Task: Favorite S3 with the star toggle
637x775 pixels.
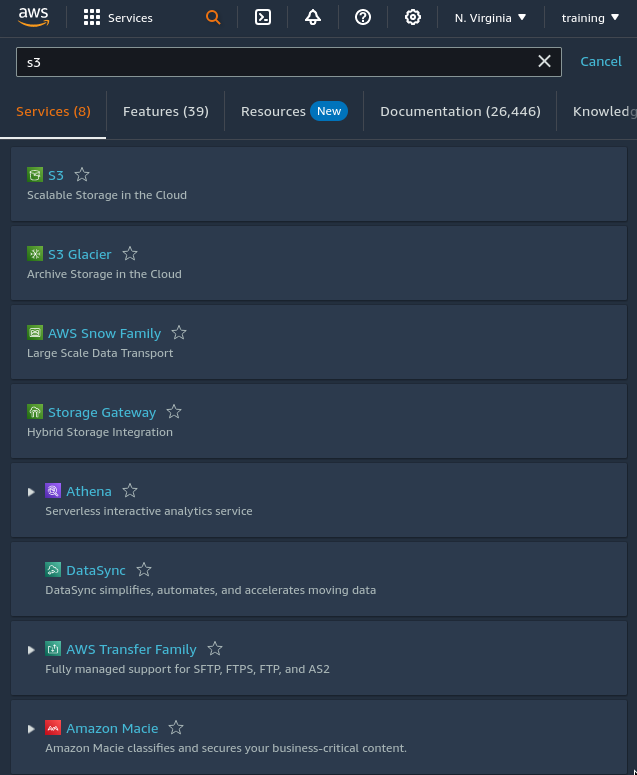Action: [x=82, y=175]
